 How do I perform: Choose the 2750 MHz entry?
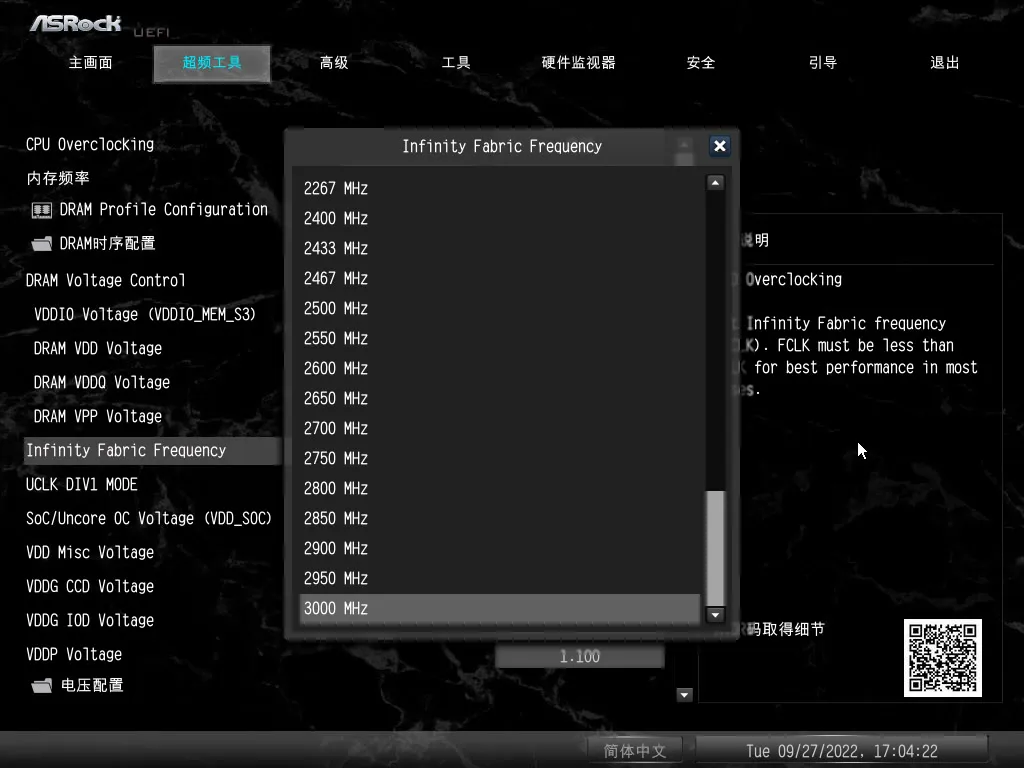(500, 459)
